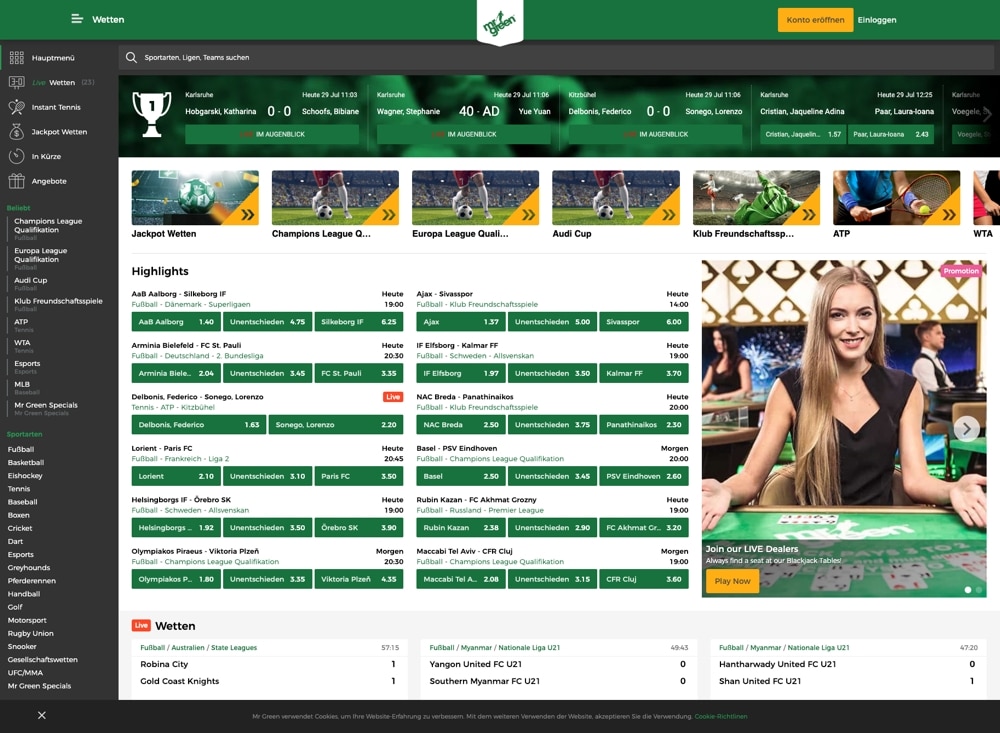Open Klub Freundschaftsspiele in Beliebt list
This screenshot has height=733, width=1000.
click(58, 301)
